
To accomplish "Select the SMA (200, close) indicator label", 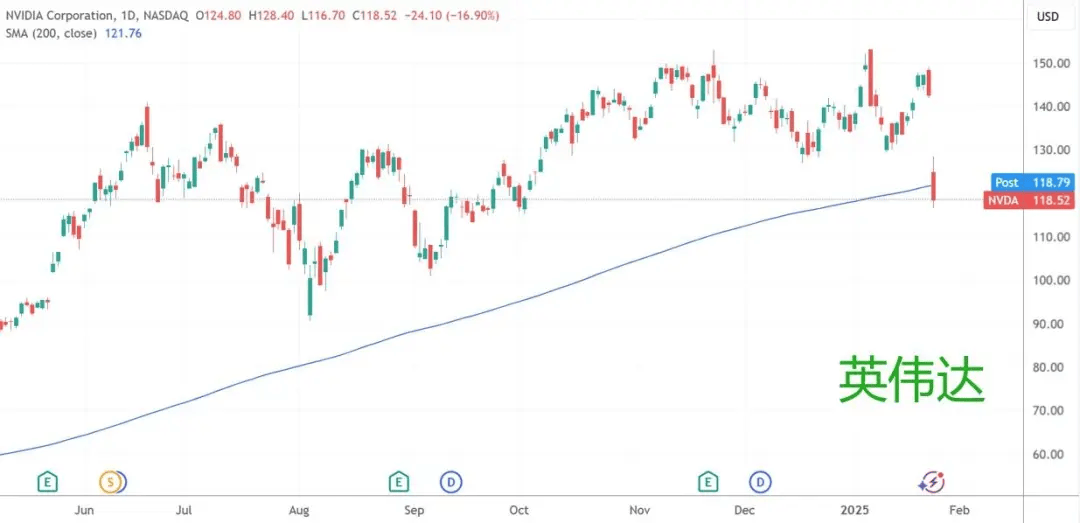I will (52, 32).
